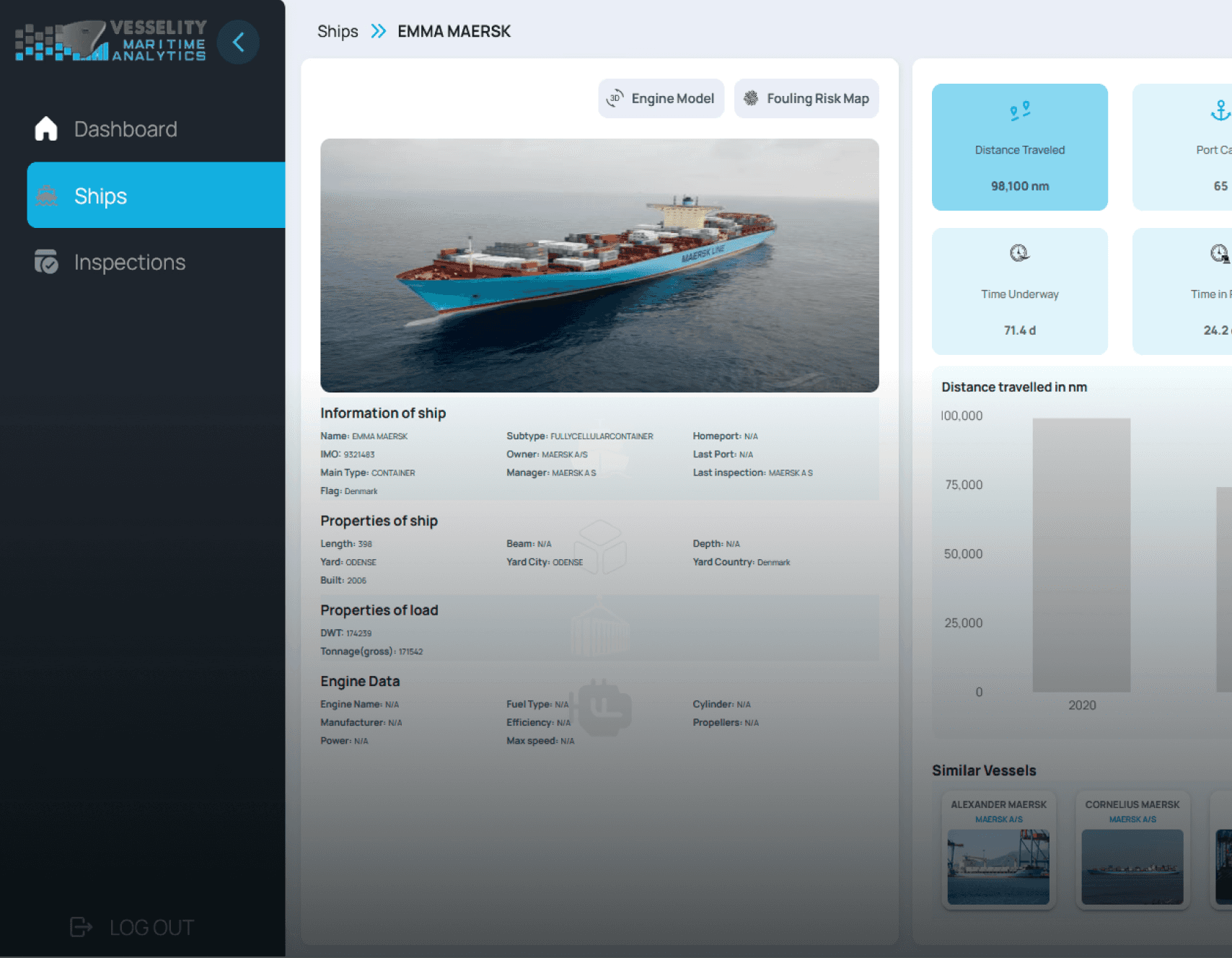Click the ship icon beside Ships

click(x=47, y=195)
